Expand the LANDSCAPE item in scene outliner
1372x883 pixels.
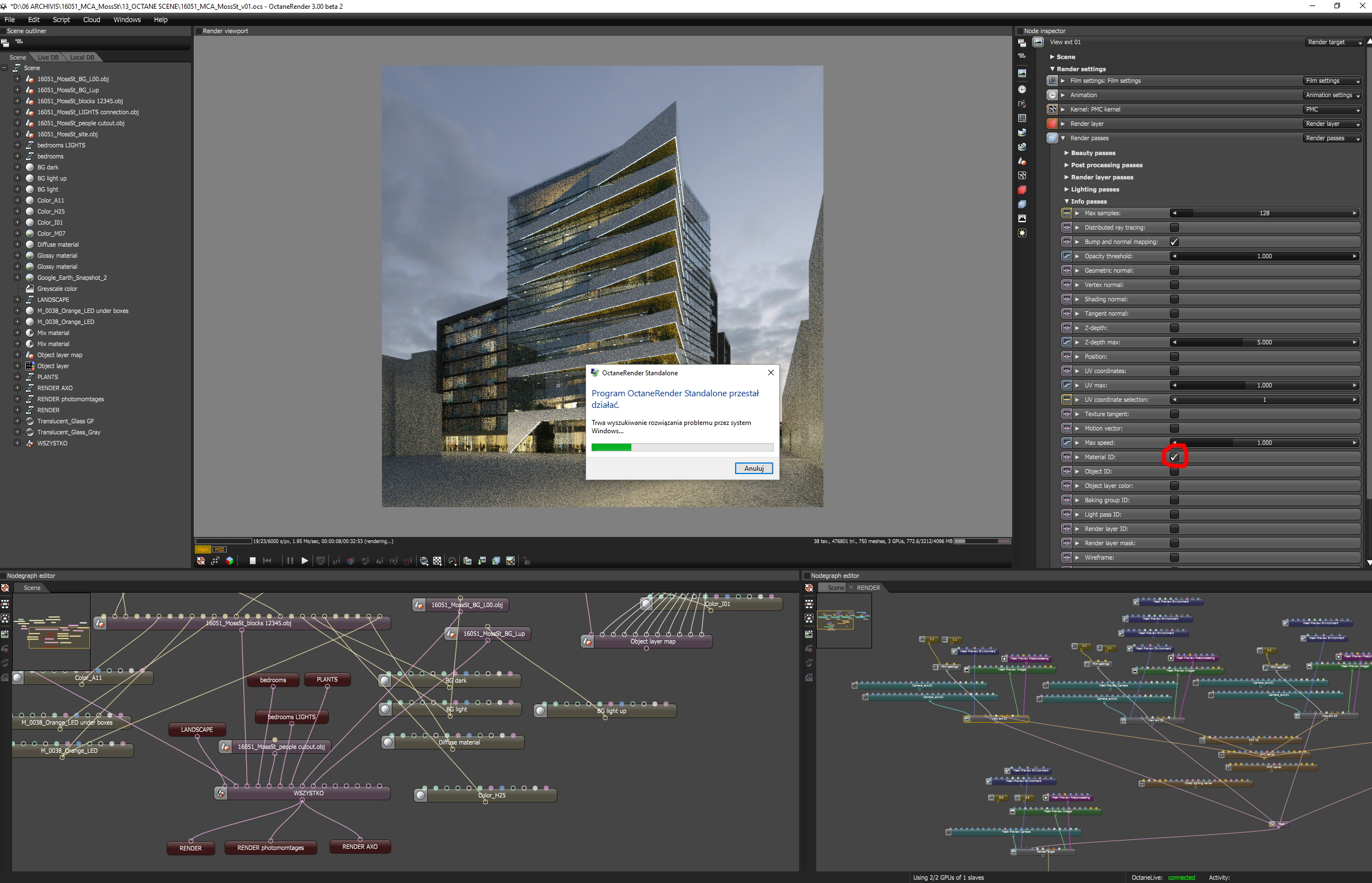17,299
